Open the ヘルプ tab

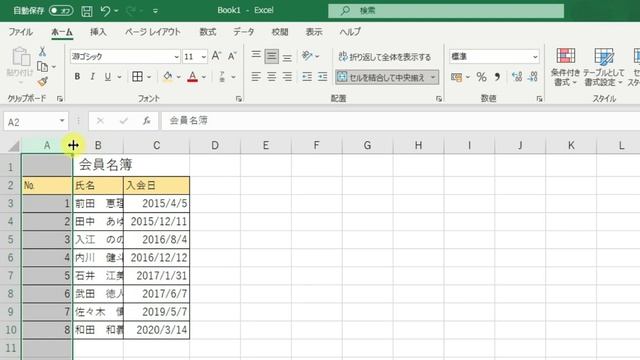(350, 32)
